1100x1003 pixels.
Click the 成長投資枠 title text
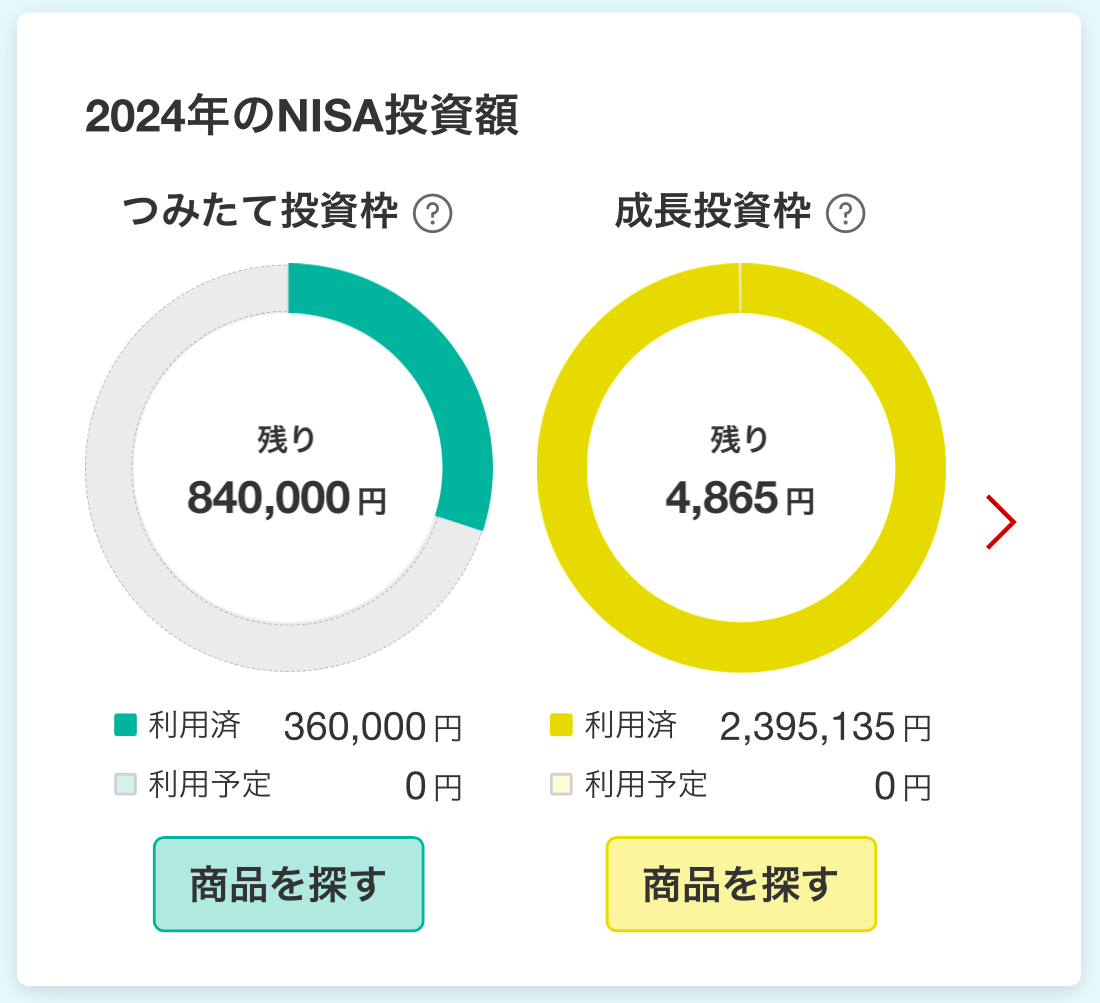(x=713, y=211)
